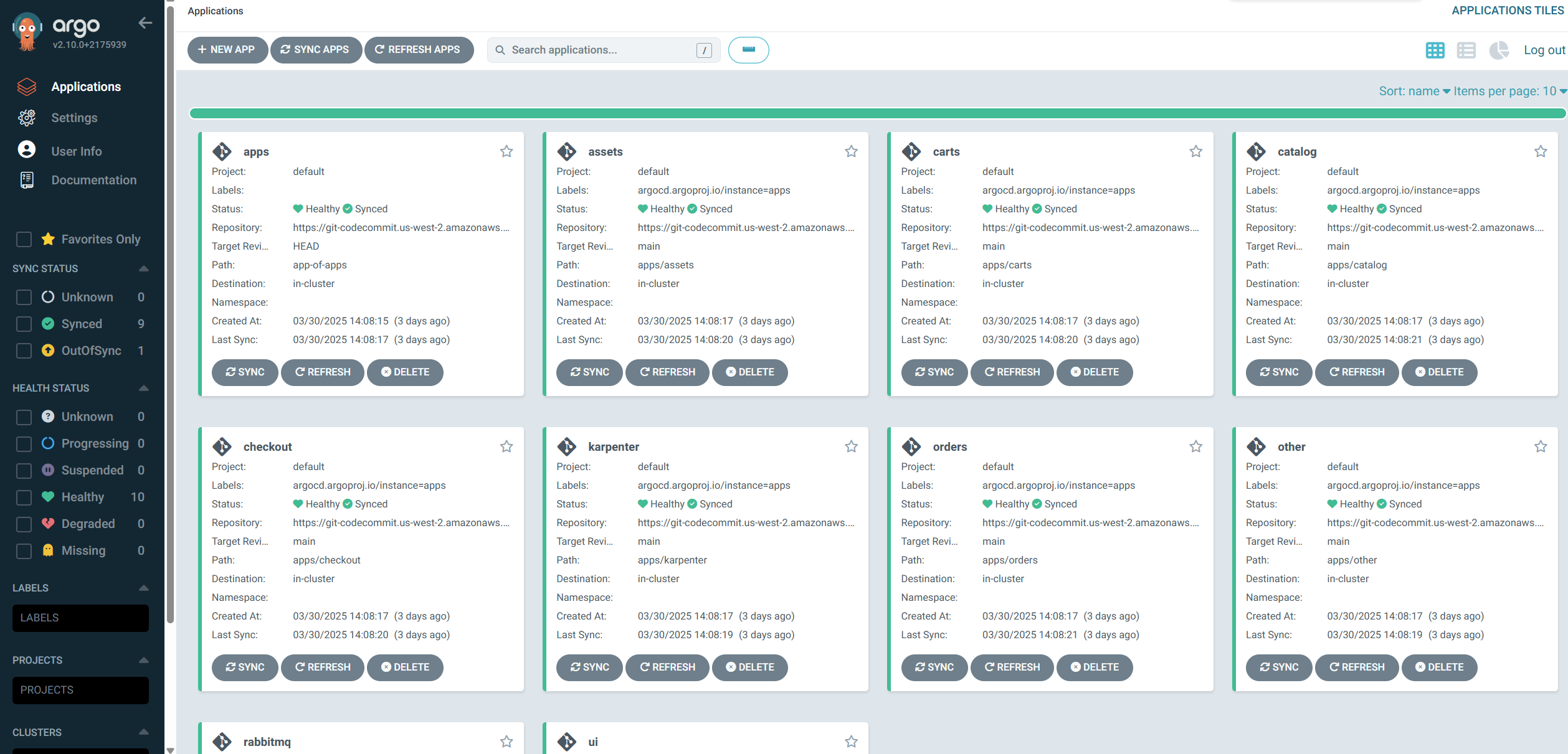Open the Items per page dropdown
The height and width of the screenshot is (754, 1568).
(1510, 91)
